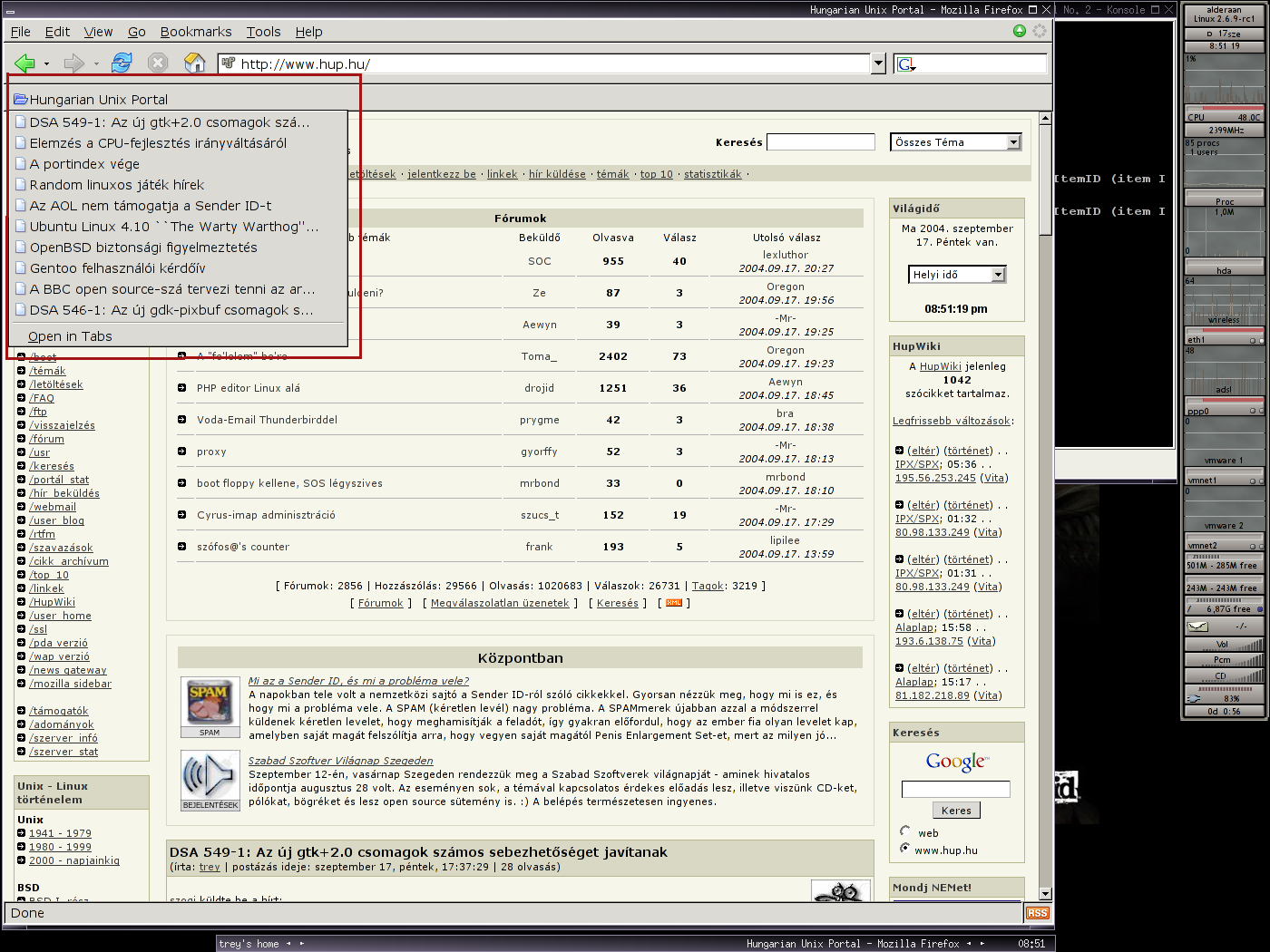Image resolution: width=1270 pixels, height=952 pixels.
Task: Open the Go menu
Action: tap(137, 32)
